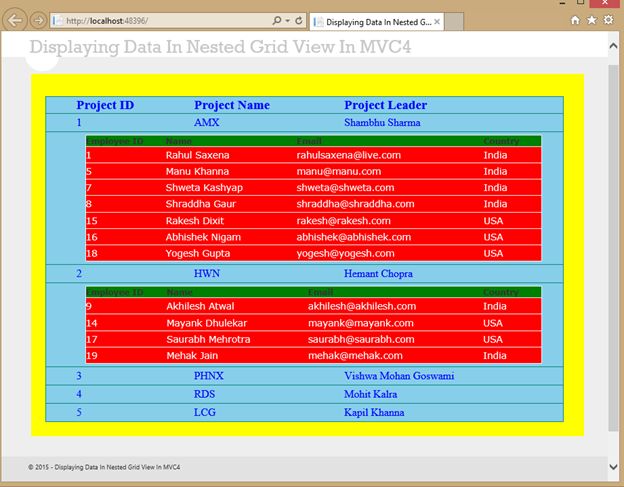Image resolution: width=624 pixels, height=487 pixels.
Task: Click email 'saurabh@saurabh.com'
Action: click(361, 339)
